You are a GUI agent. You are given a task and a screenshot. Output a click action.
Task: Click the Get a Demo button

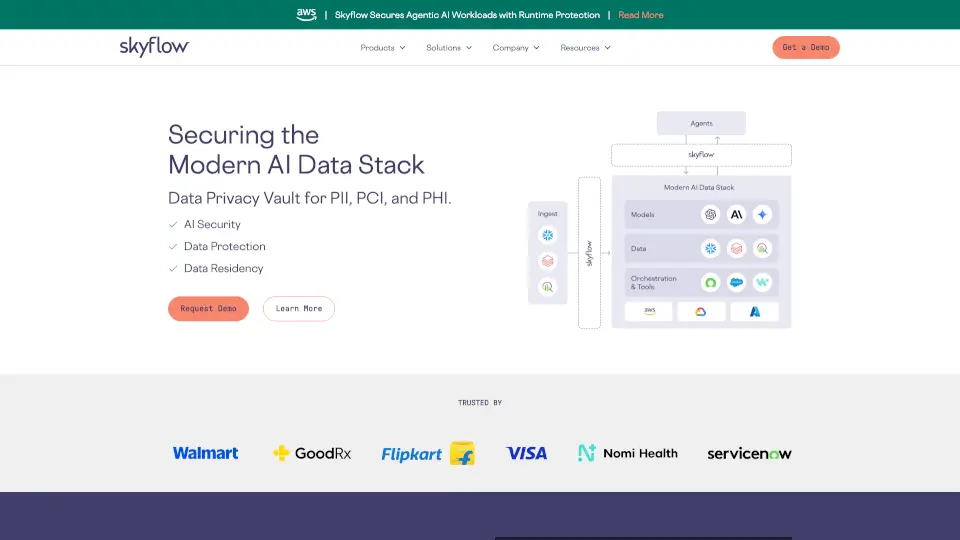point(805,48)
